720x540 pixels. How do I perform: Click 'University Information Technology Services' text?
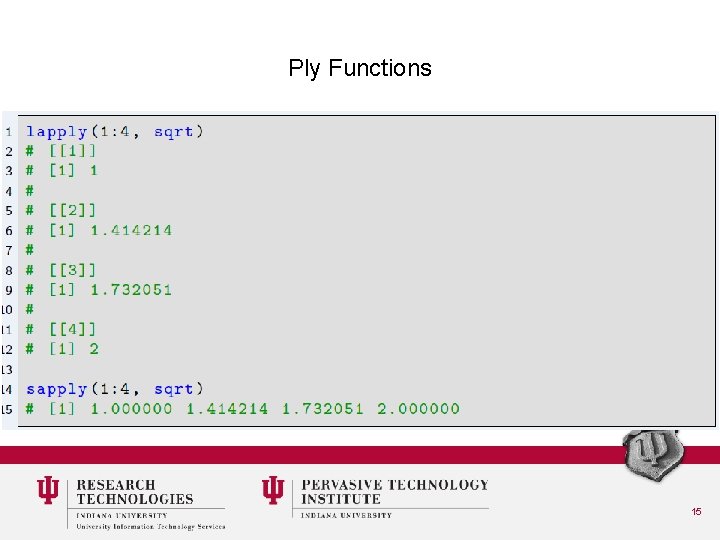pyautogui.click(x=151, y=527)
